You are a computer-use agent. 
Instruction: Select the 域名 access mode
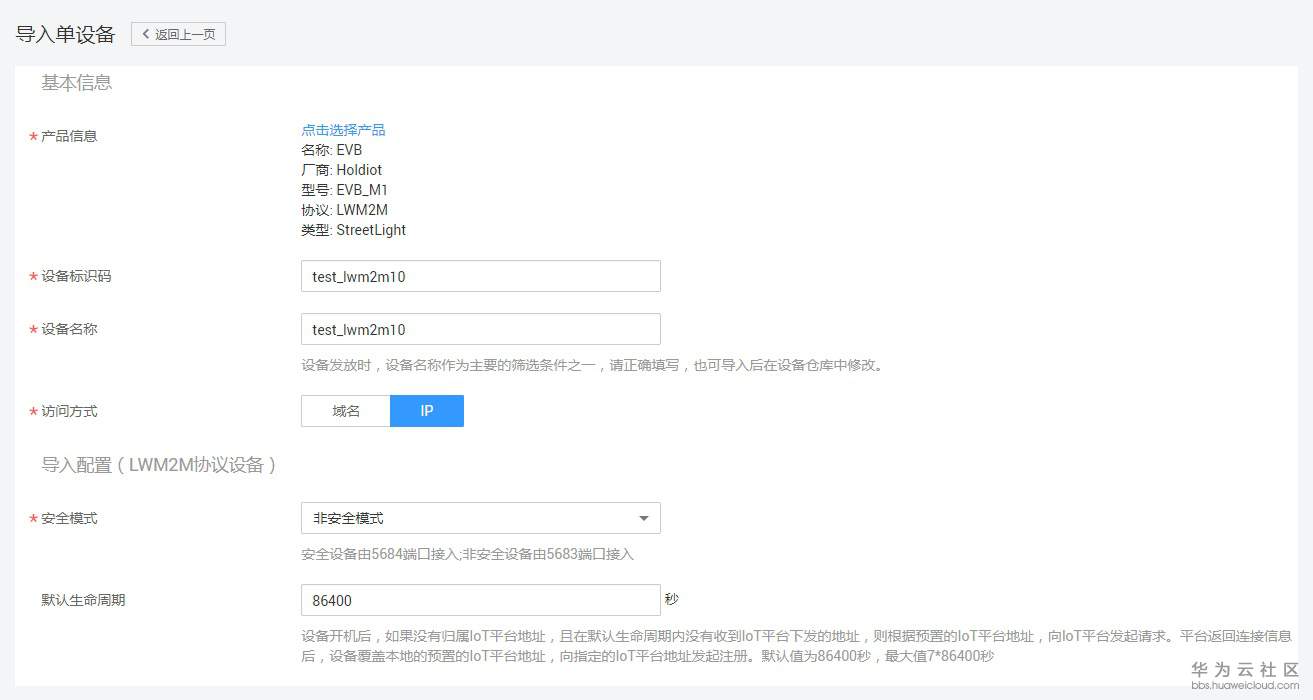click(x=346, y=411)
